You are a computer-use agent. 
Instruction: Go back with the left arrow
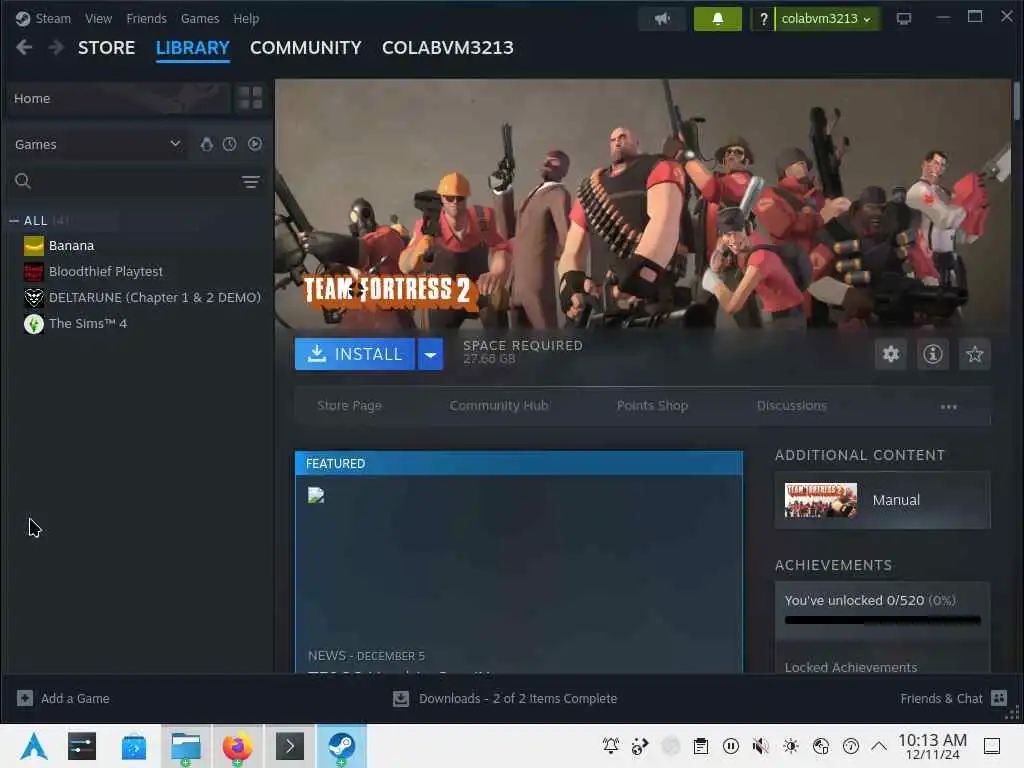tap(24, 47)
